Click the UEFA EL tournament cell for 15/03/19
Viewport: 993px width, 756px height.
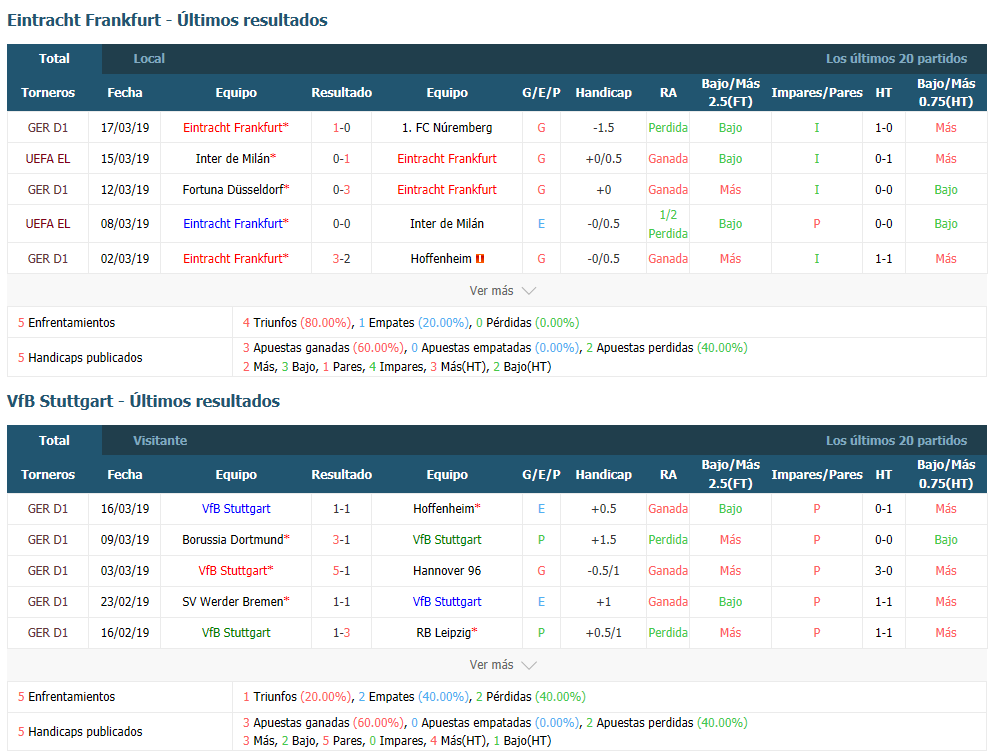[47, 159]
